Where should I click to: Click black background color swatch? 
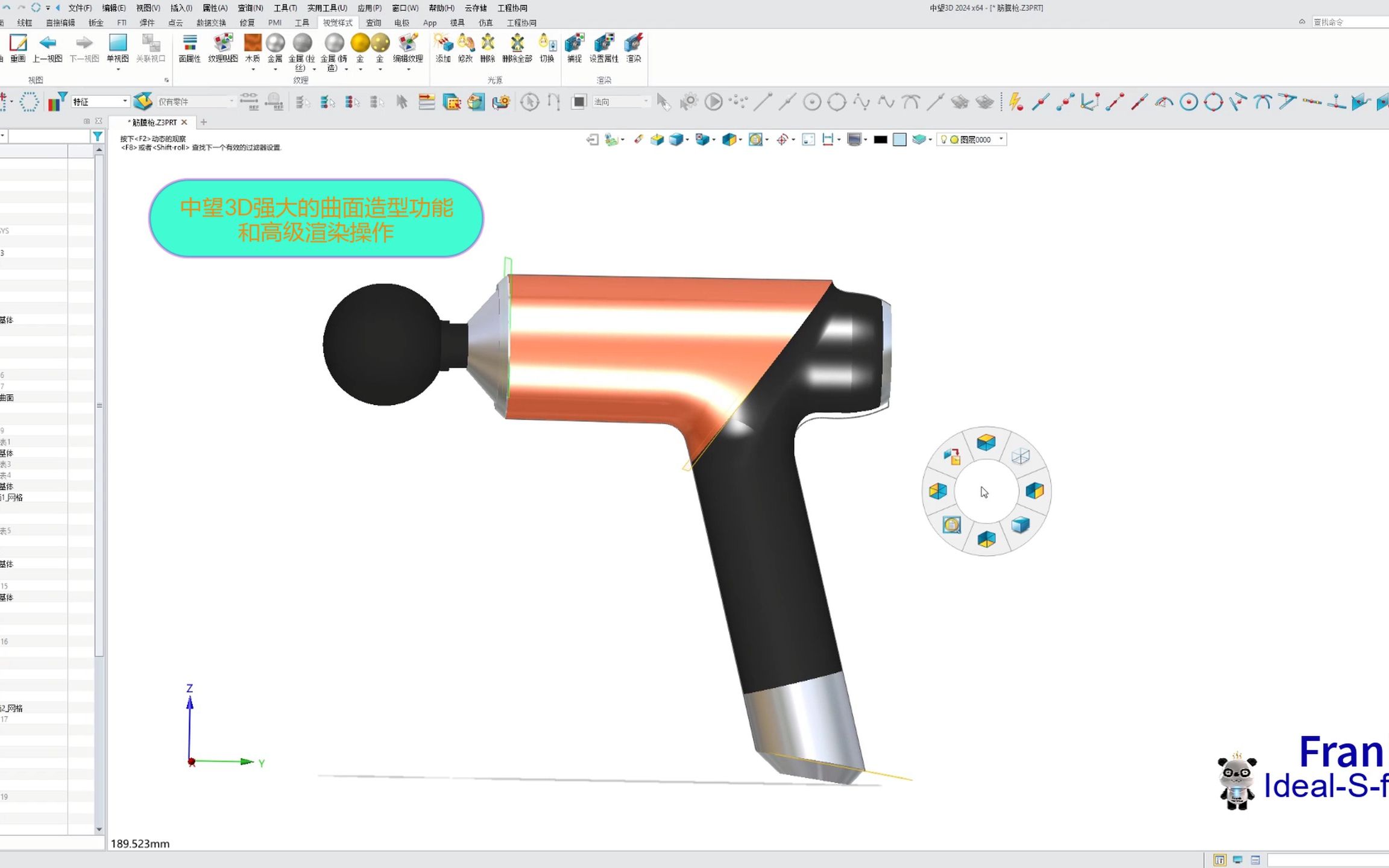[880, 140]
